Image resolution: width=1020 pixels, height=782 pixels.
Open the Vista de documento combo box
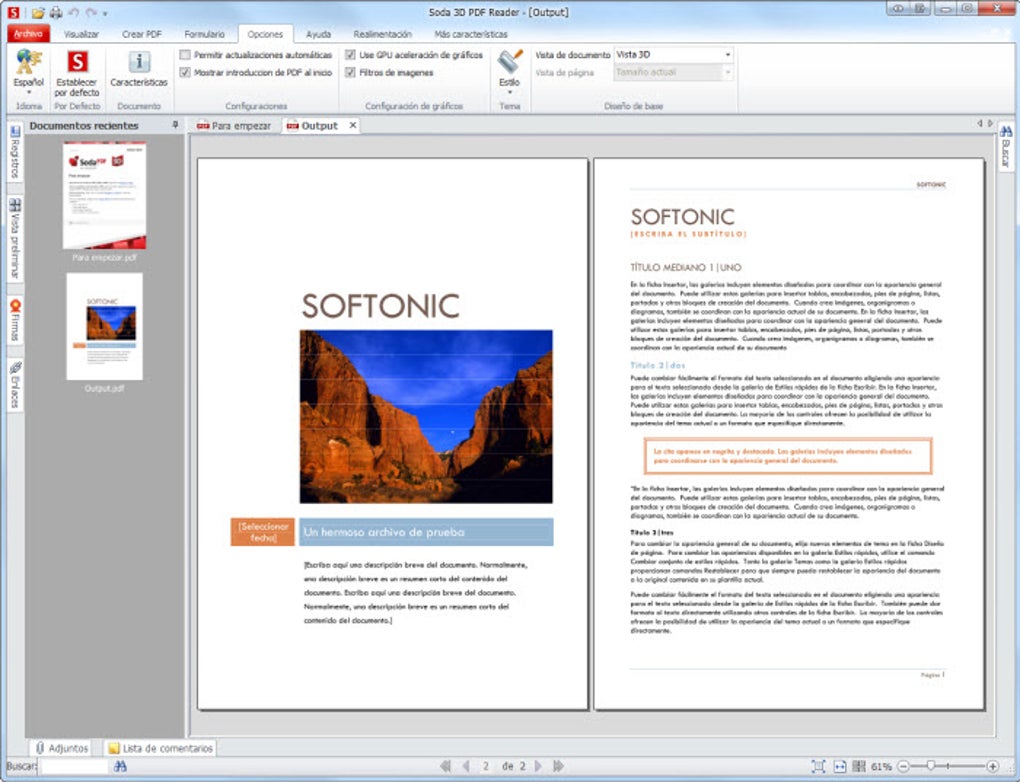(674, 55)
